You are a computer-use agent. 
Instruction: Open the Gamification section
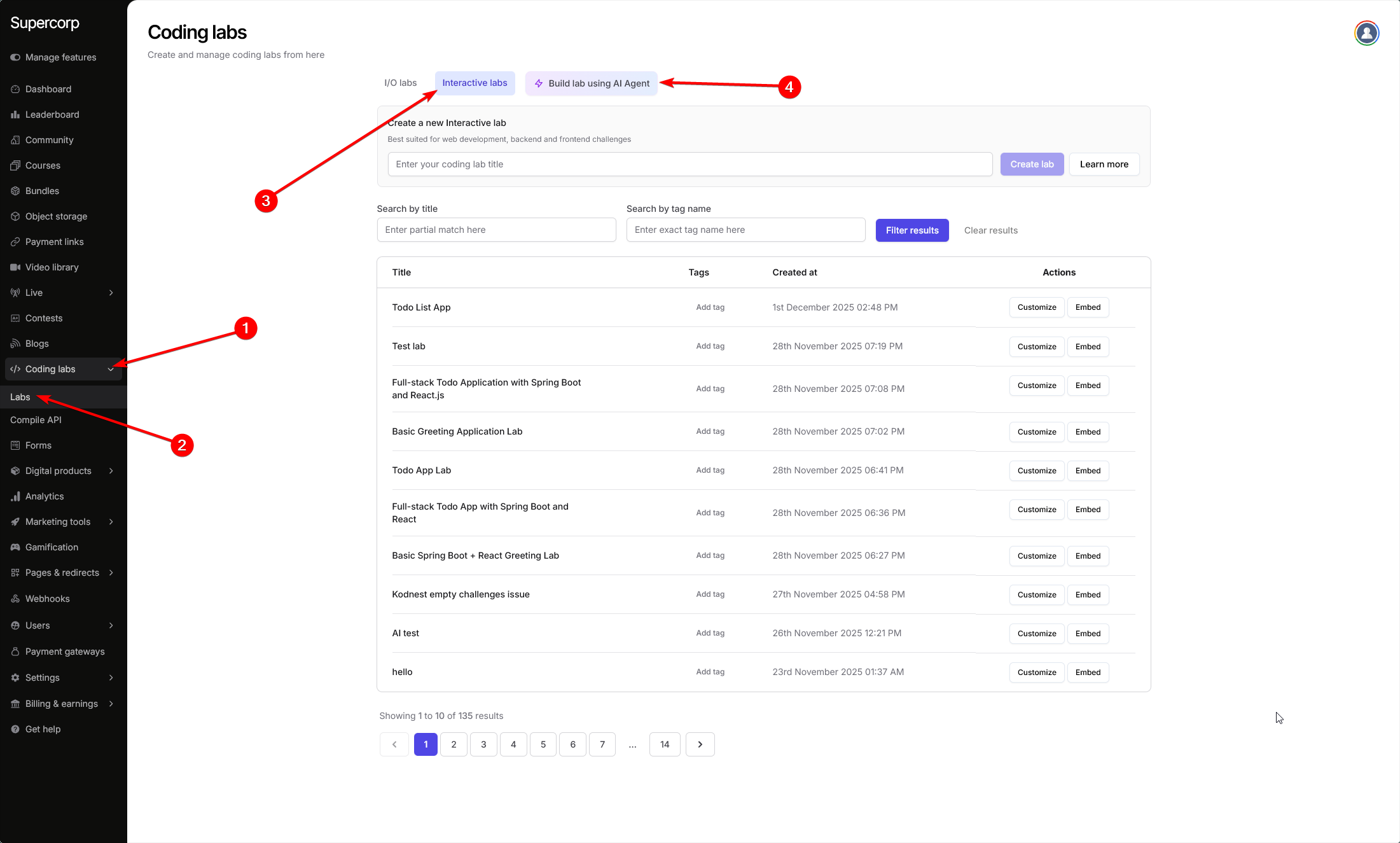52,547
